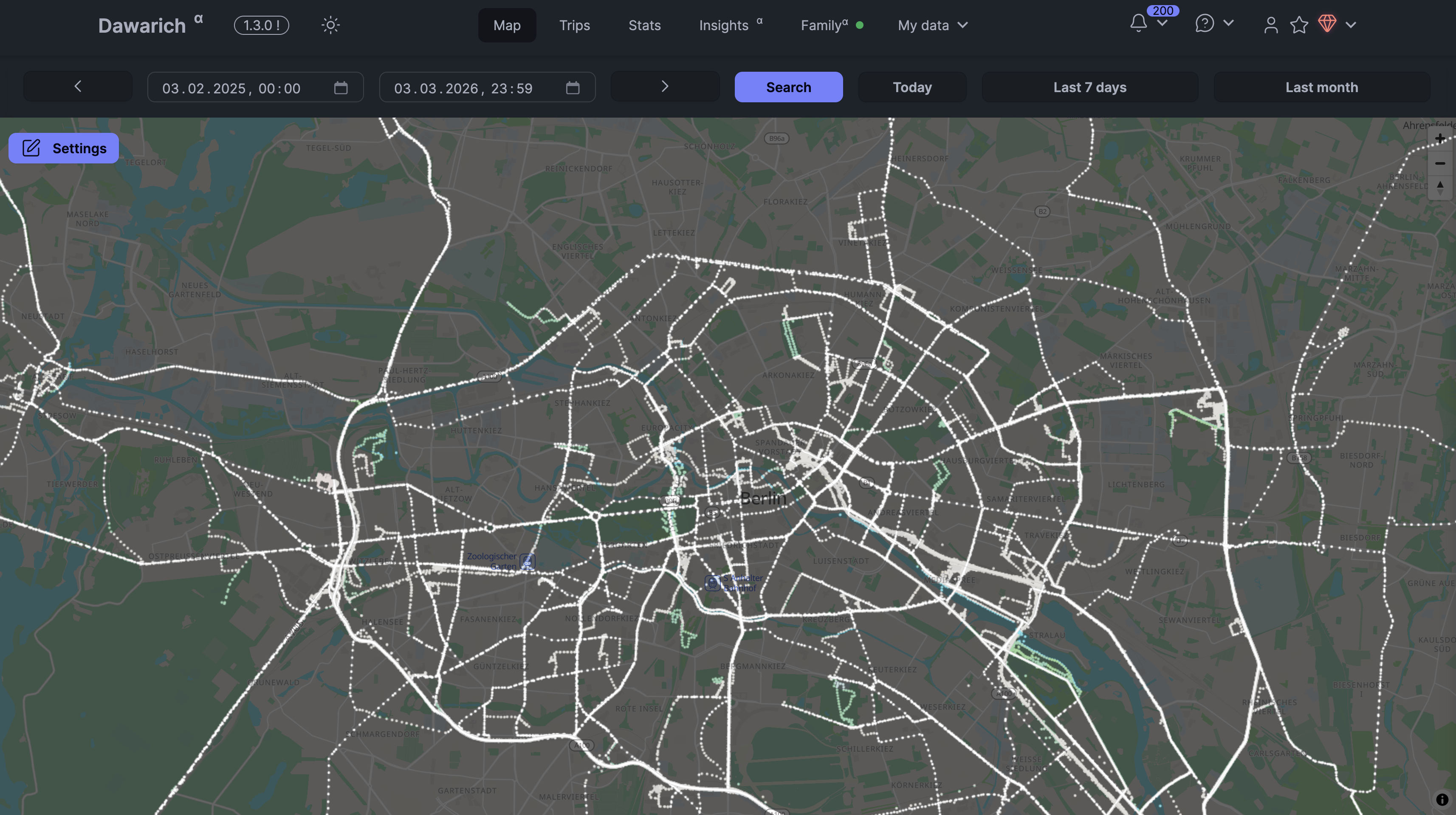The height and width of the screenshot is (815, 1456).
Task: Open start date calendar picker icon
Action: pos(341,87)
